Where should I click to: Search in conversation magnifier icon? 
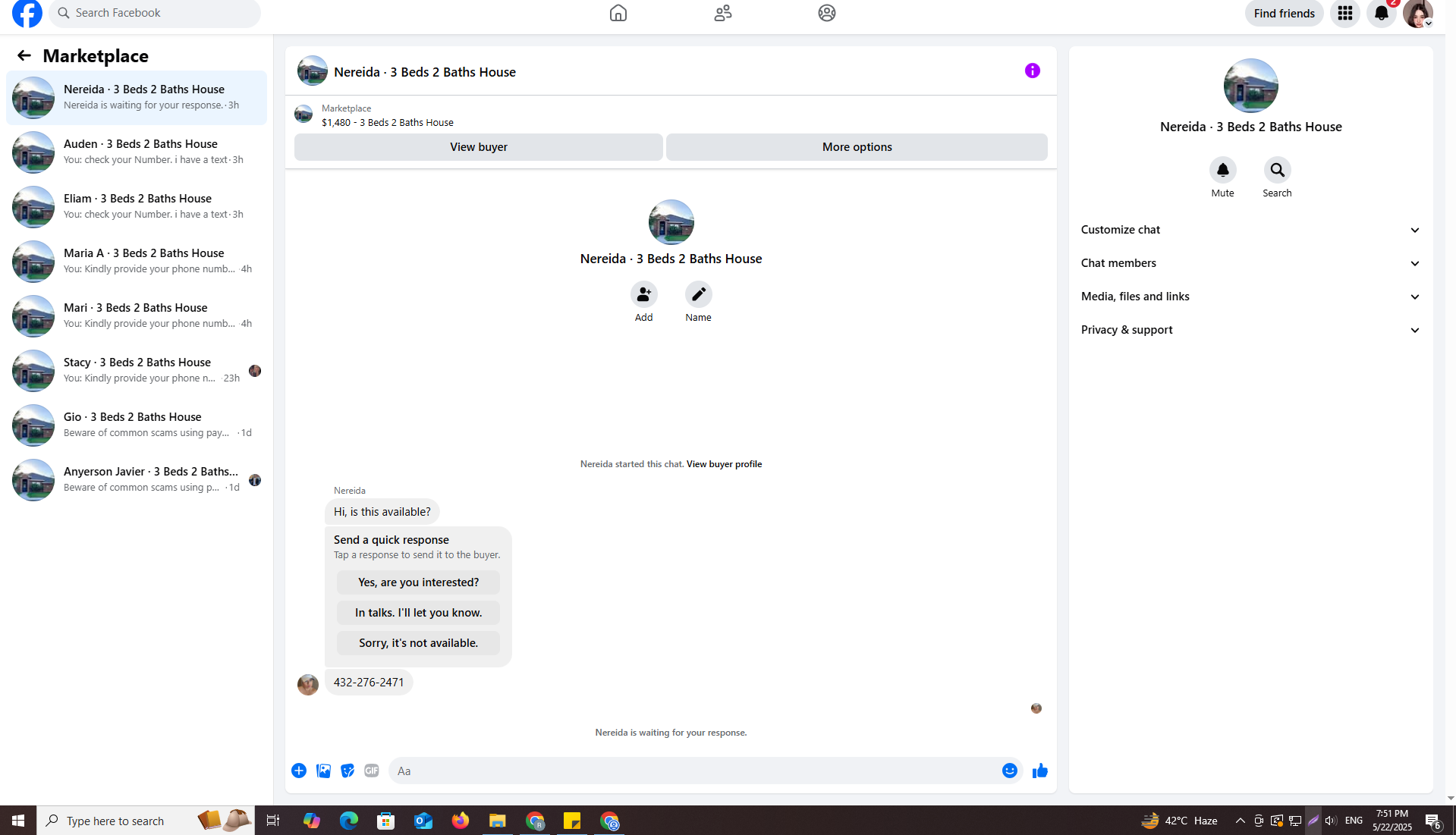pos(1278,170)
